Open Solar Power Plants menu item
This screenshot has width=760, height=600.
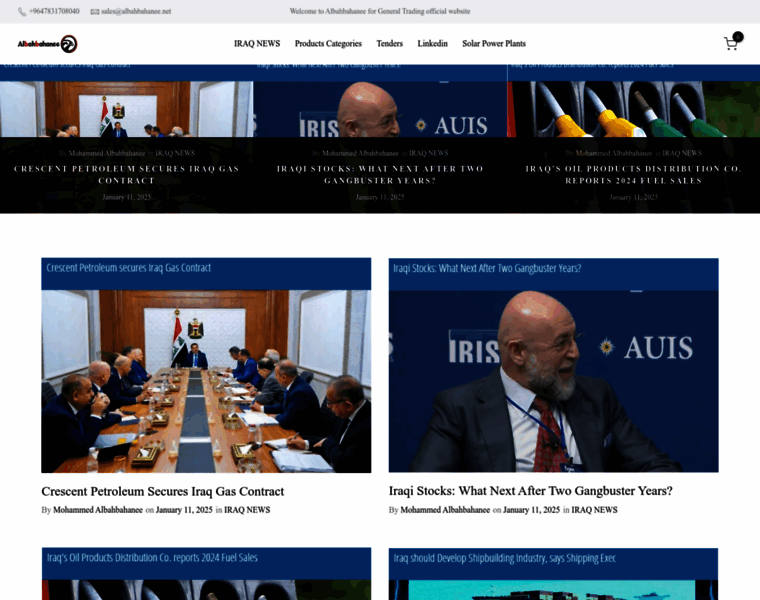tap(494, 44)
